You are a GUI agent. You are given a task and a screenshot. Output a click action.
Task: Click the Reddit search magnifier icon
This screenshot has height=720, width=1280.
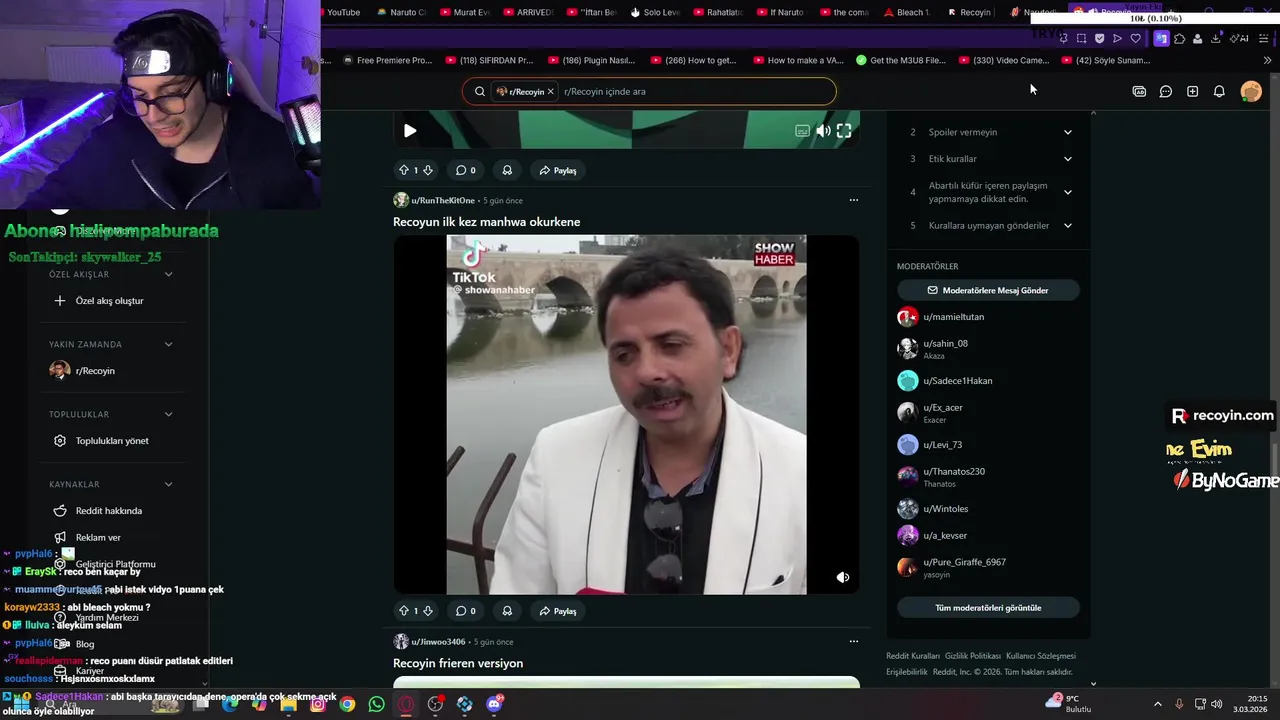(480, 91)
